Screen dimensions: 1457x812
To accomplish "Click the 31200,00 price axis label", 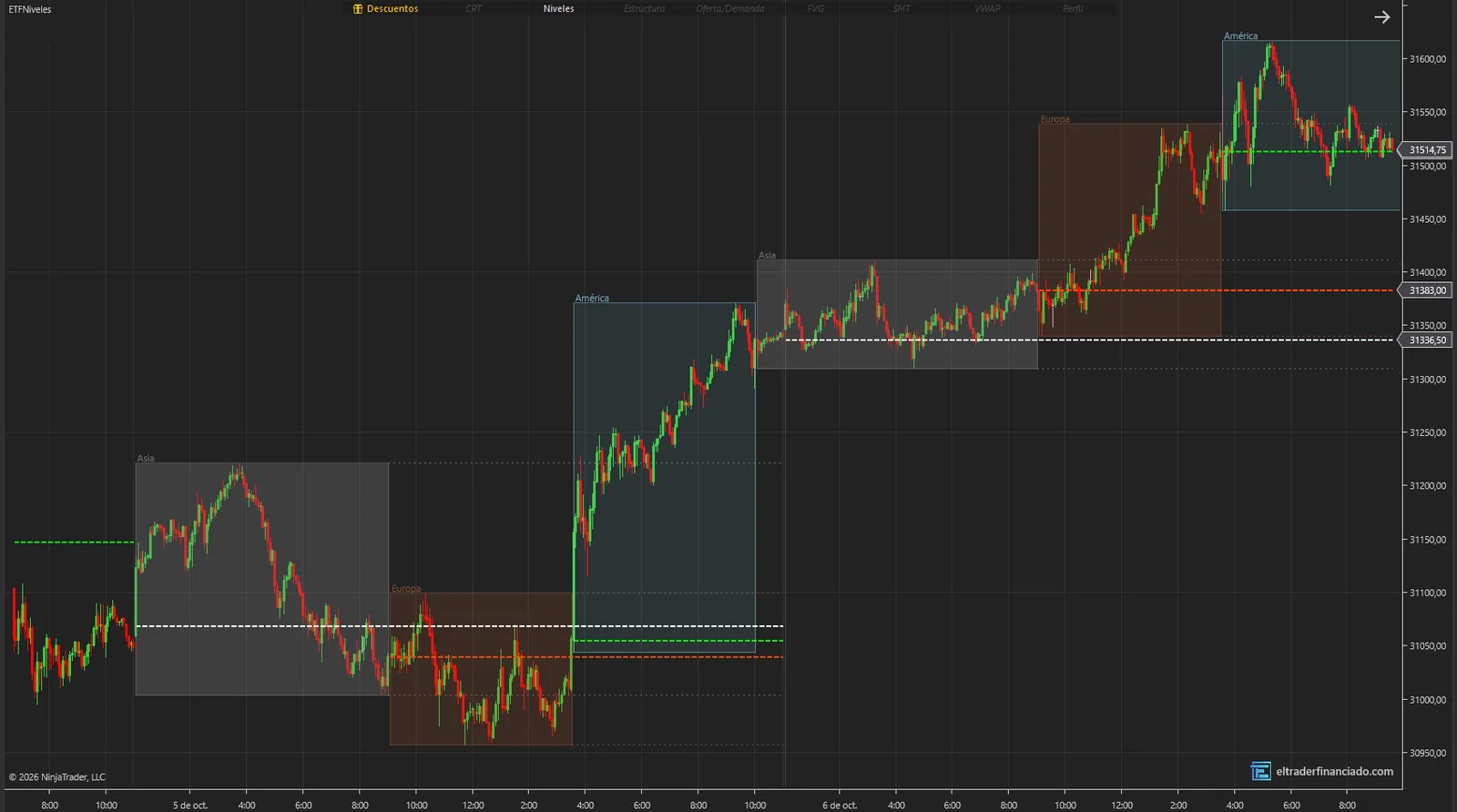I will (x=1428, y=486).
